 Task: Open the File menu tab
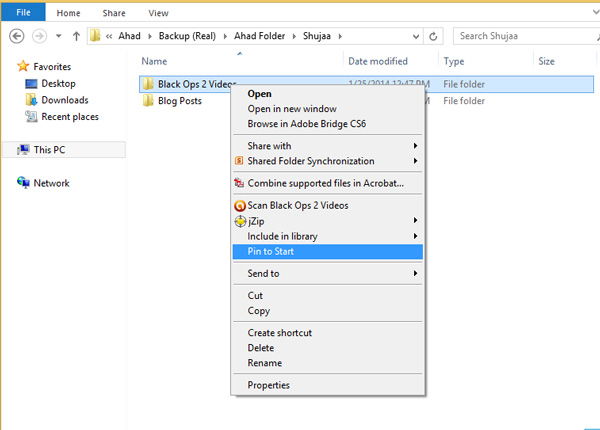click(x=23, y=12)
